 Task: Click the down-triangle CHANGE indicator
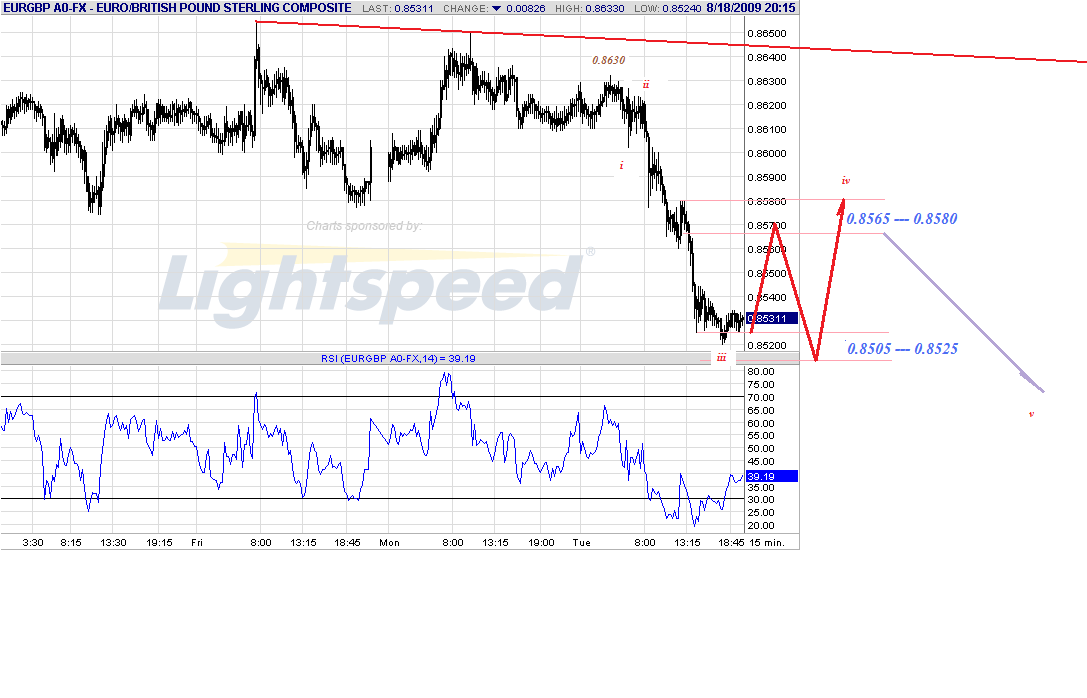496,8
